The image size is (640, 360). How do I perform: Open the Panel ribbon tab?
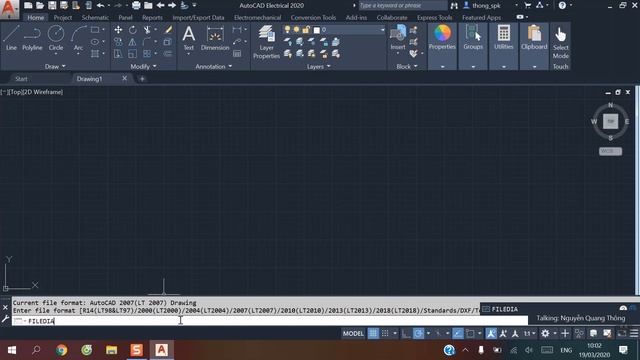point(125,18)
